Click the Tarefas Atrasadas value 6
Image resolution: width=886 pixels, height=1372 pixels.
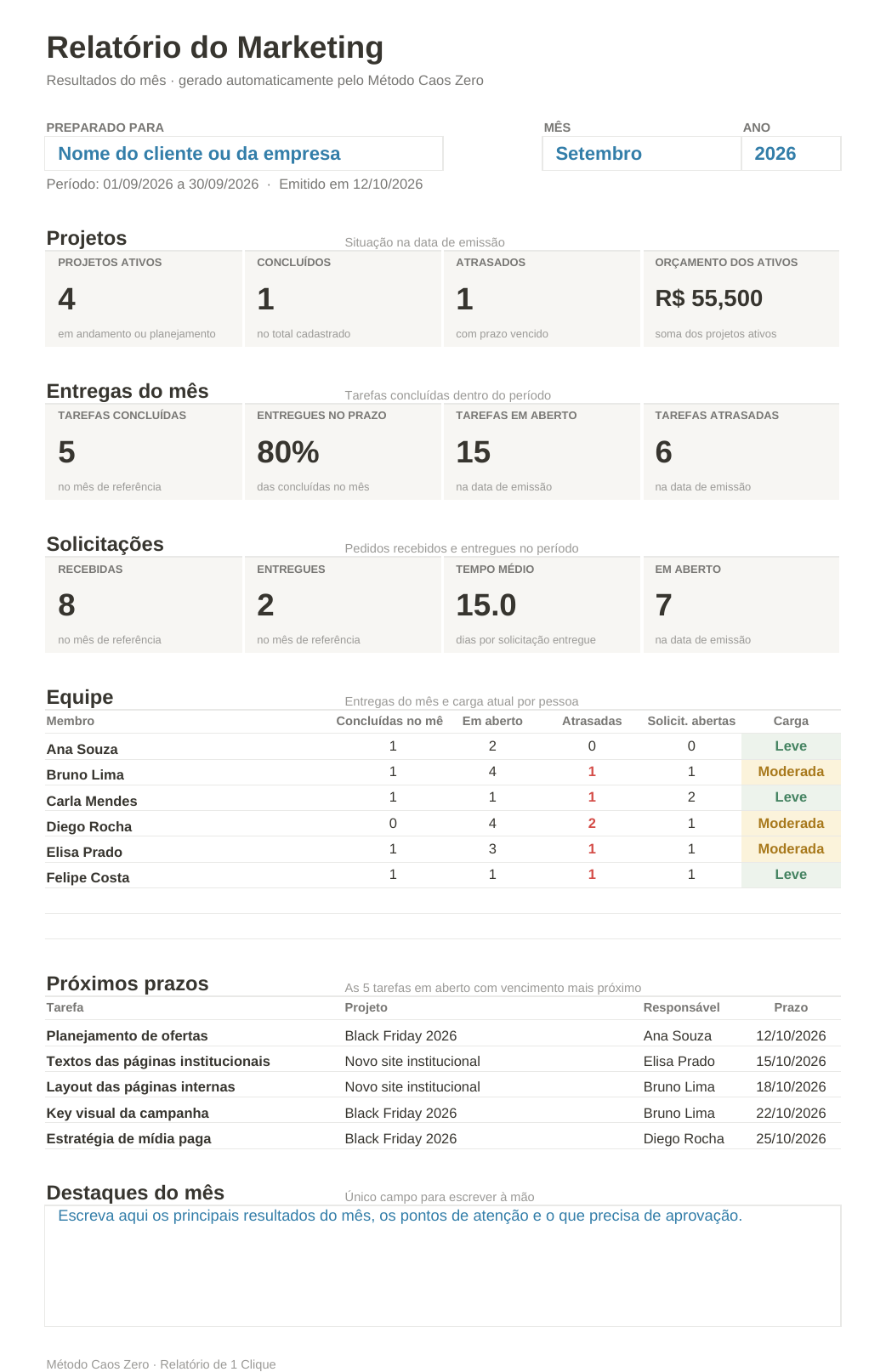(x=663, y=452)
